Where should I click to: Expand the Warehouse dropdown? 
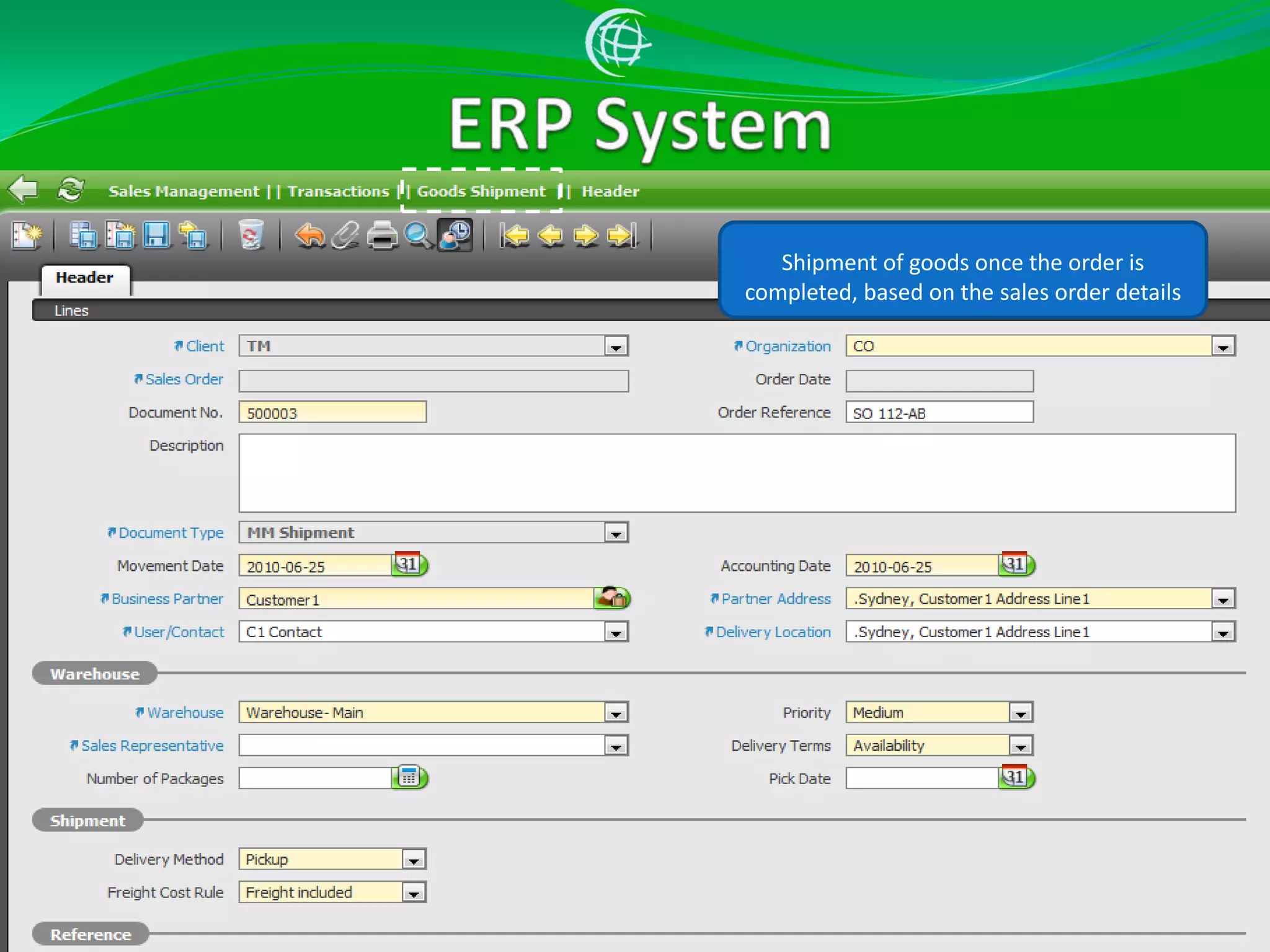pos(616,713)
